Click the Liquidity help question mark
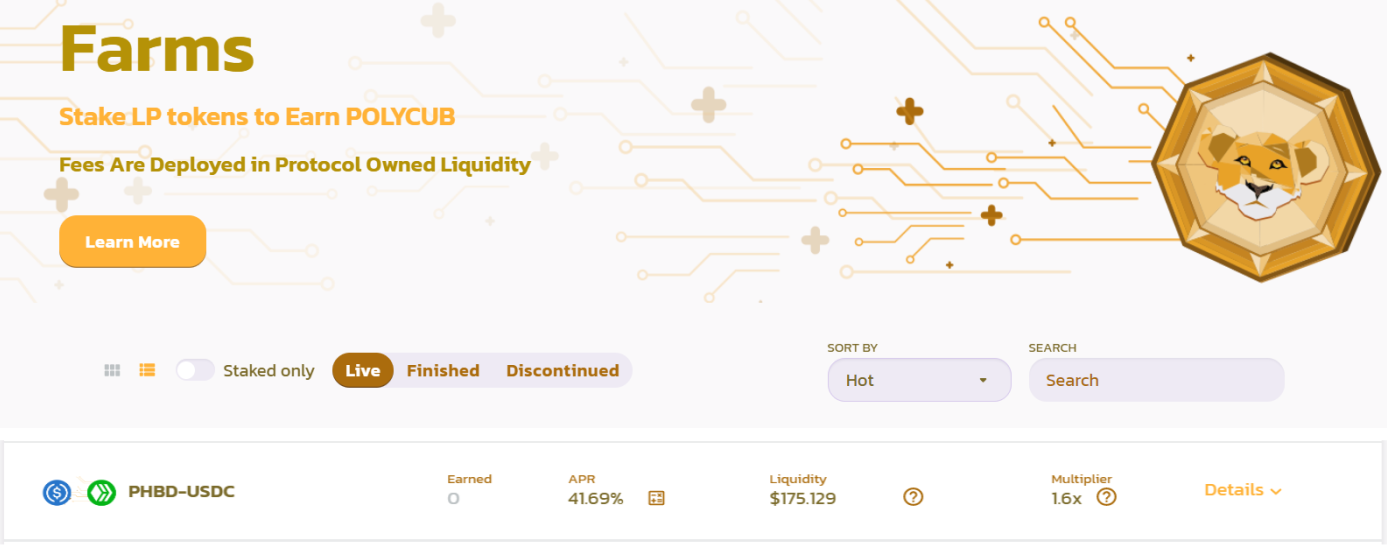The height and width of the screenshot is (546, 1387). click(912, 497)
